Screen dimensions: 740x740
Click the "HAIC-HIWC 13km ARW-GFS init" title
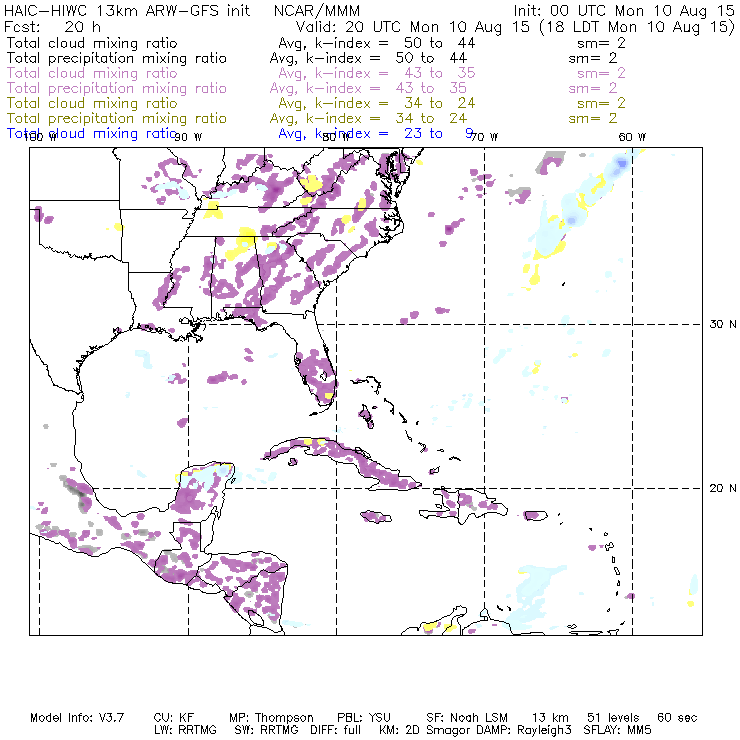click(x=127, y=11)
